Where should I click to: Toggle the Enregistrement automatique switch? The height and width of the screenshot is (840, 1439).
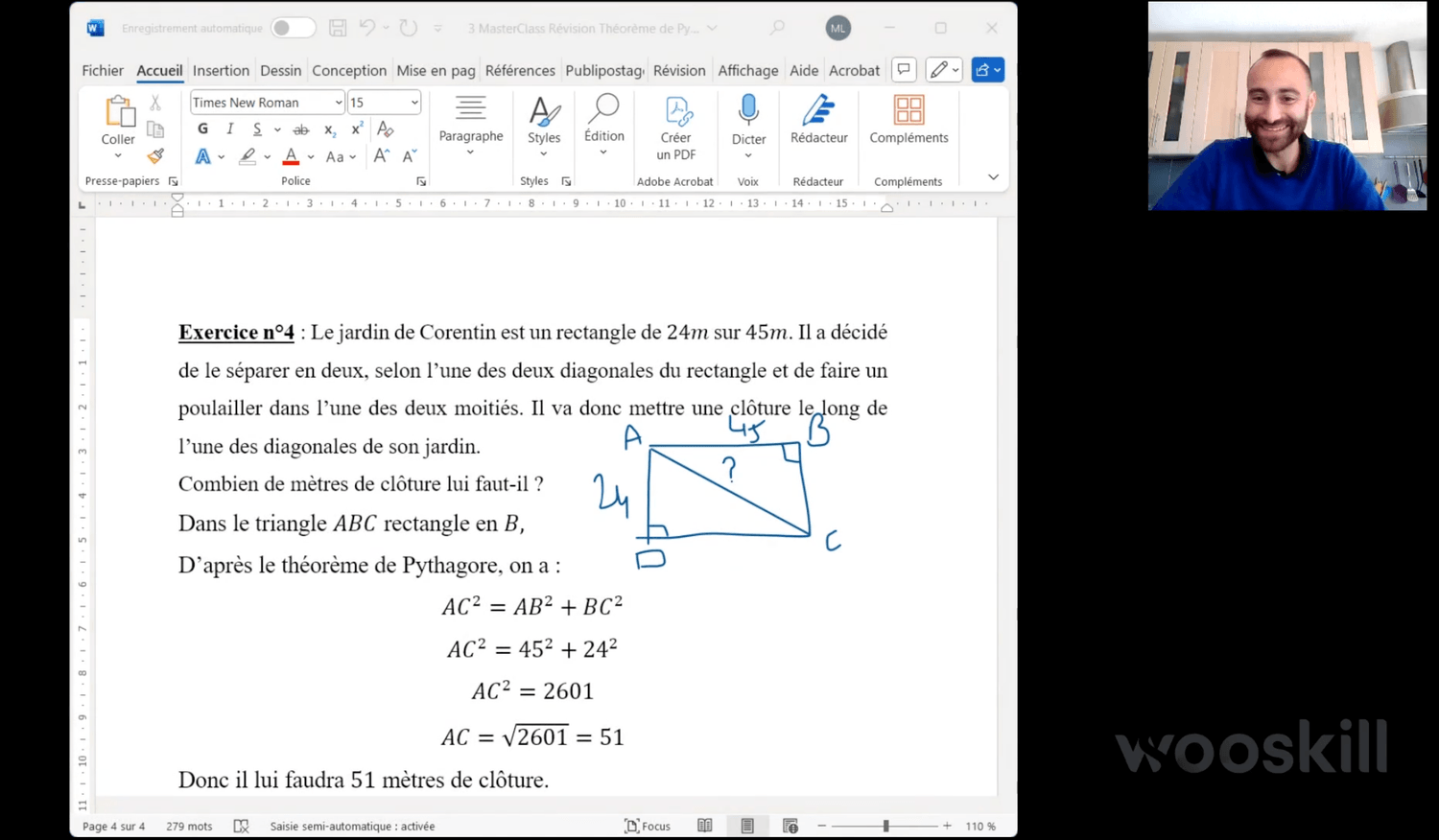[293, 28]
